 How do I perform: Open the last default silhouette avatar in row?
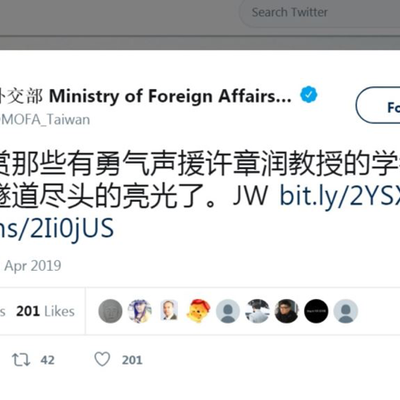tap(346, 311)
